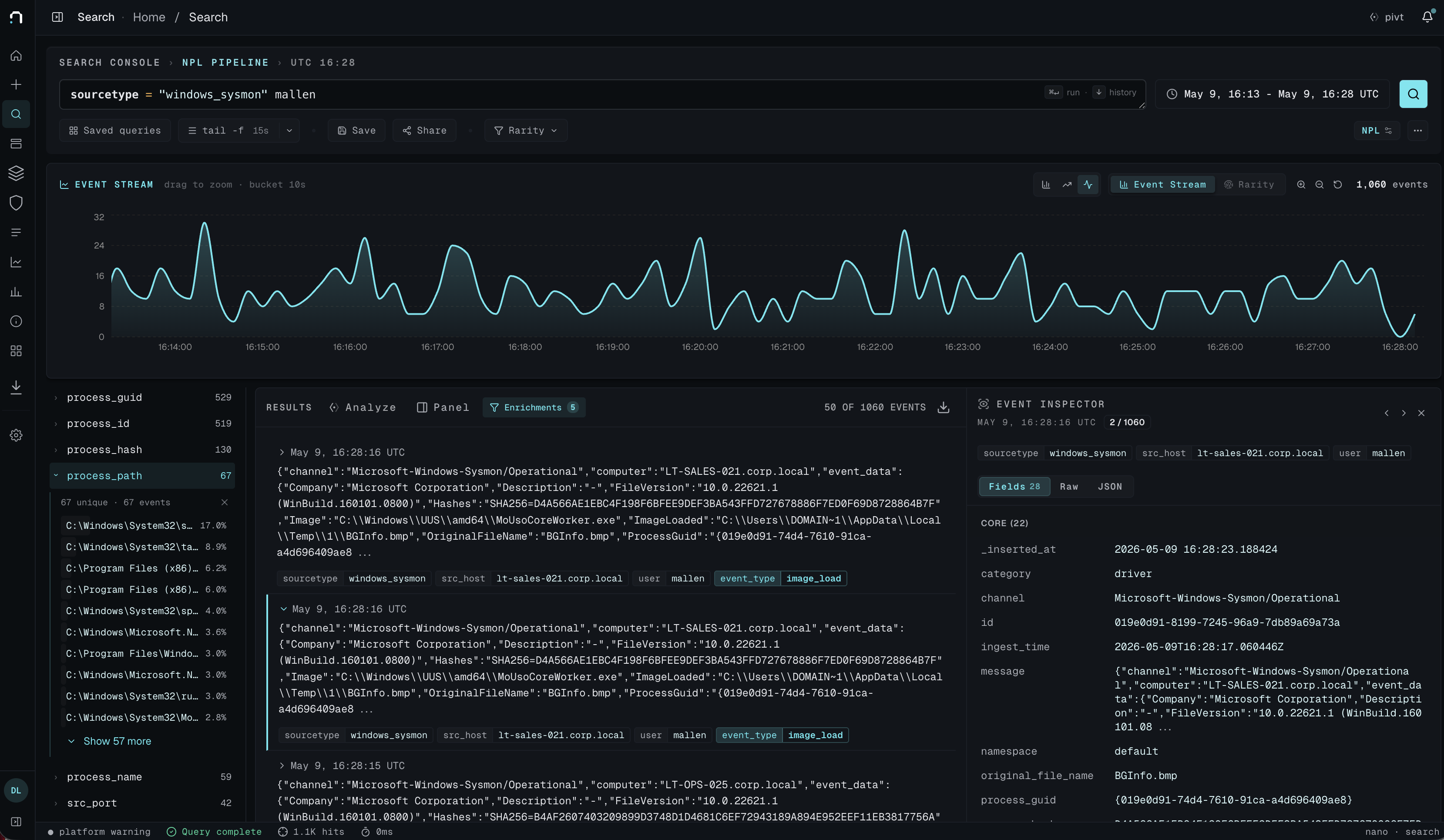Open the tail -f interval dropdown arrow

coord(289,131)
